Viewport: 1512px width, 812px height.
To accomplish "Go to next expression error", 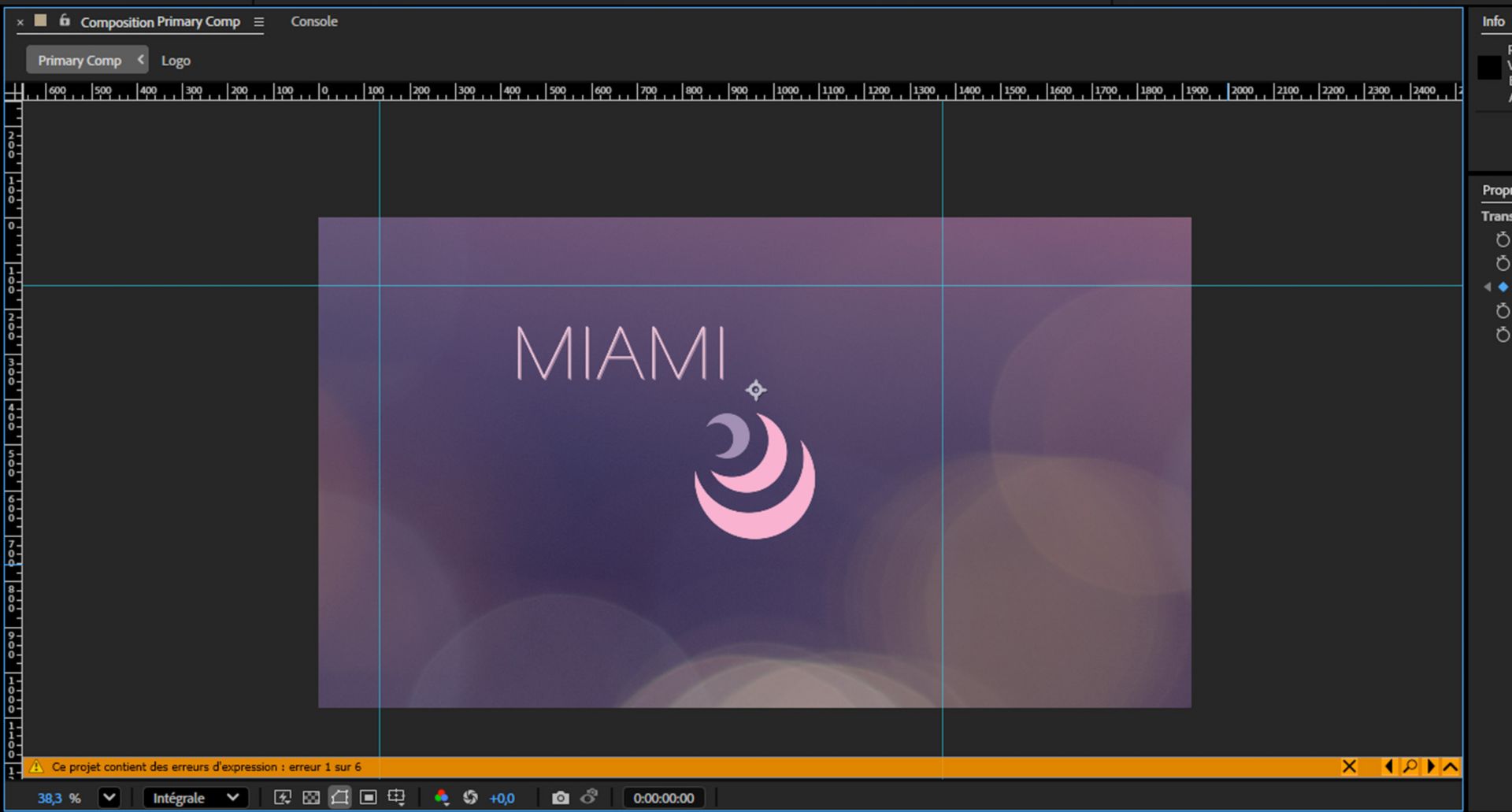I will [1431, 766].
